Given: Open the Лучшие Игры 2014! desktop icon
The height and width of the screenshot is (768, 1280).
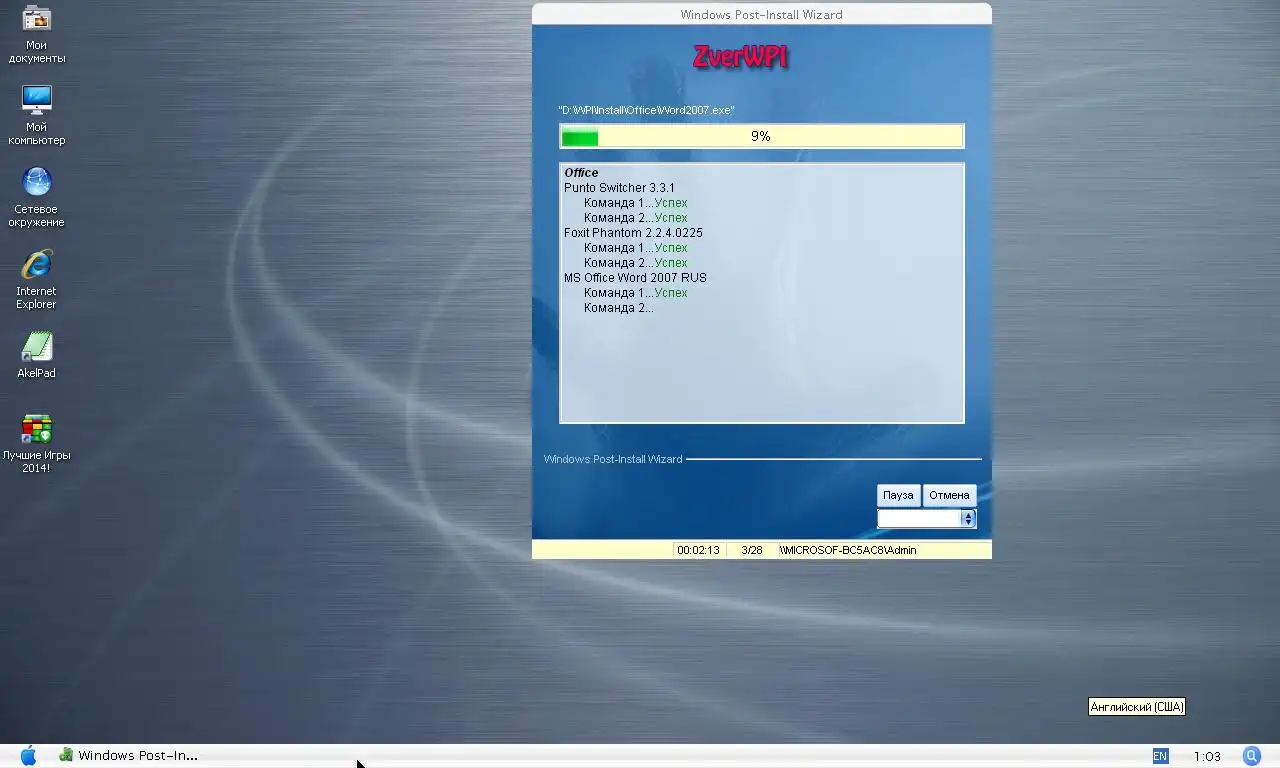Looking at the screenshot, I should click(37, 444).
